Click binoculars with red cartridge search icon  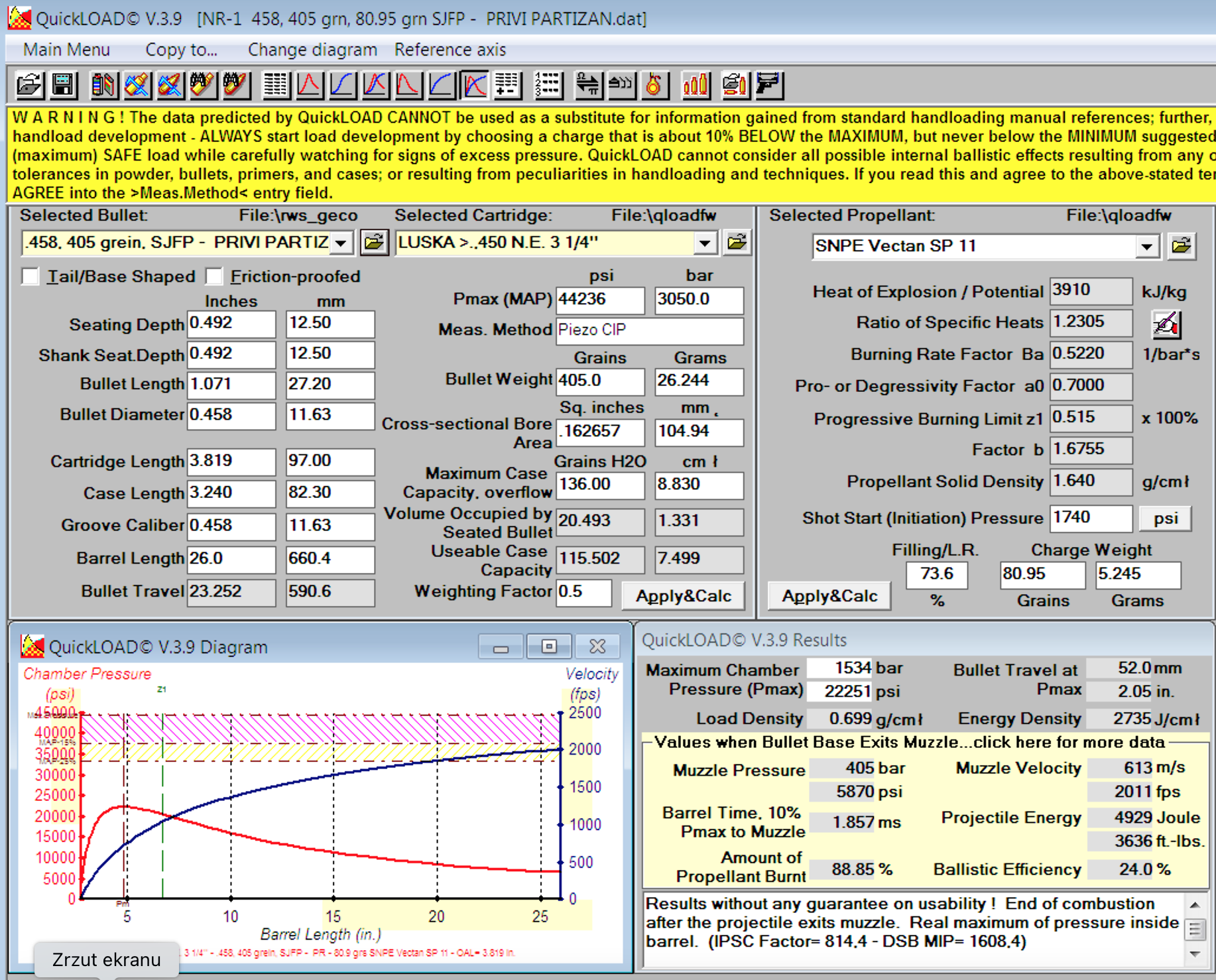tap(237, 85)
